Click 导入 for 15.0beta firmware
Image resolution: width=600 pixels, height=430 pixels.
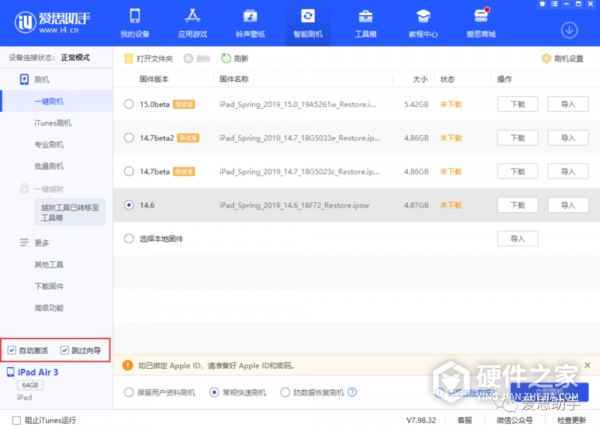[x=568, y=104]
